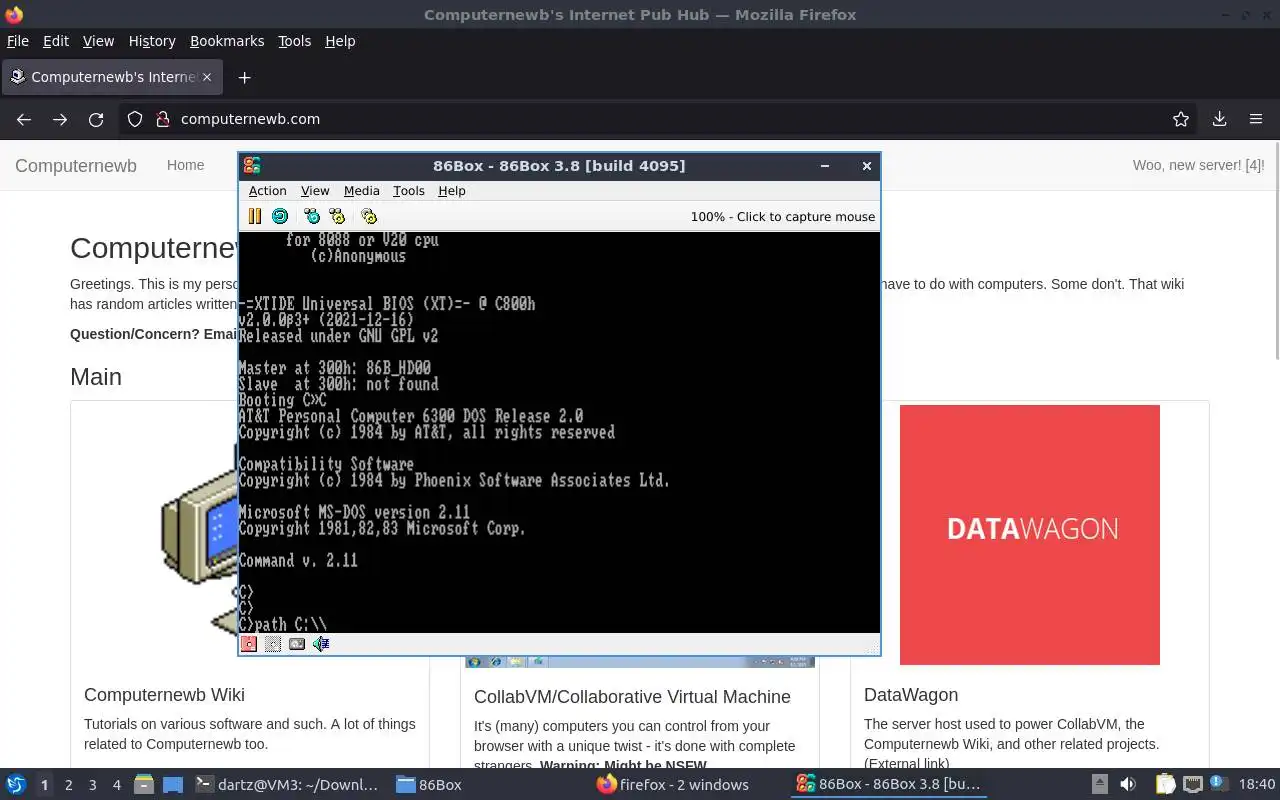Open Firefox Edit menu
Viewport: 1280px width, 800px height.
point(56,41)
